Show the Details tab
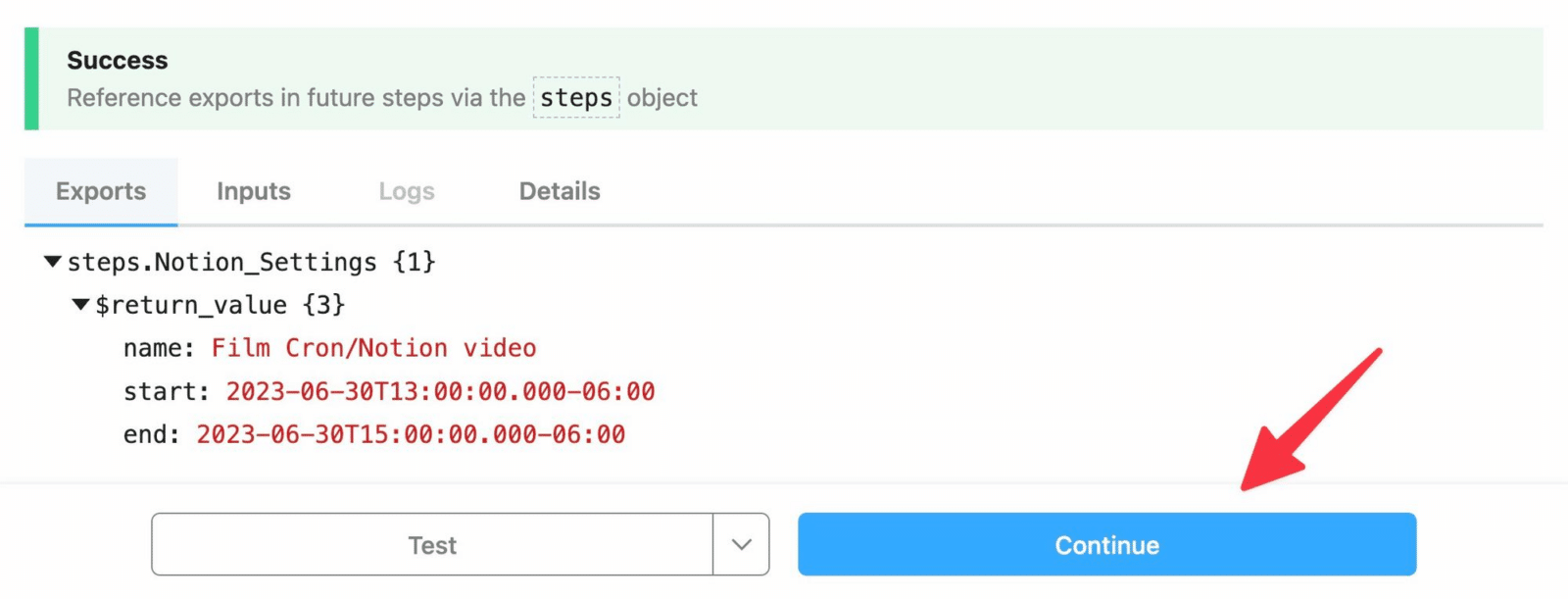This screenshot has width=1568, height=599. click(560, 191)
